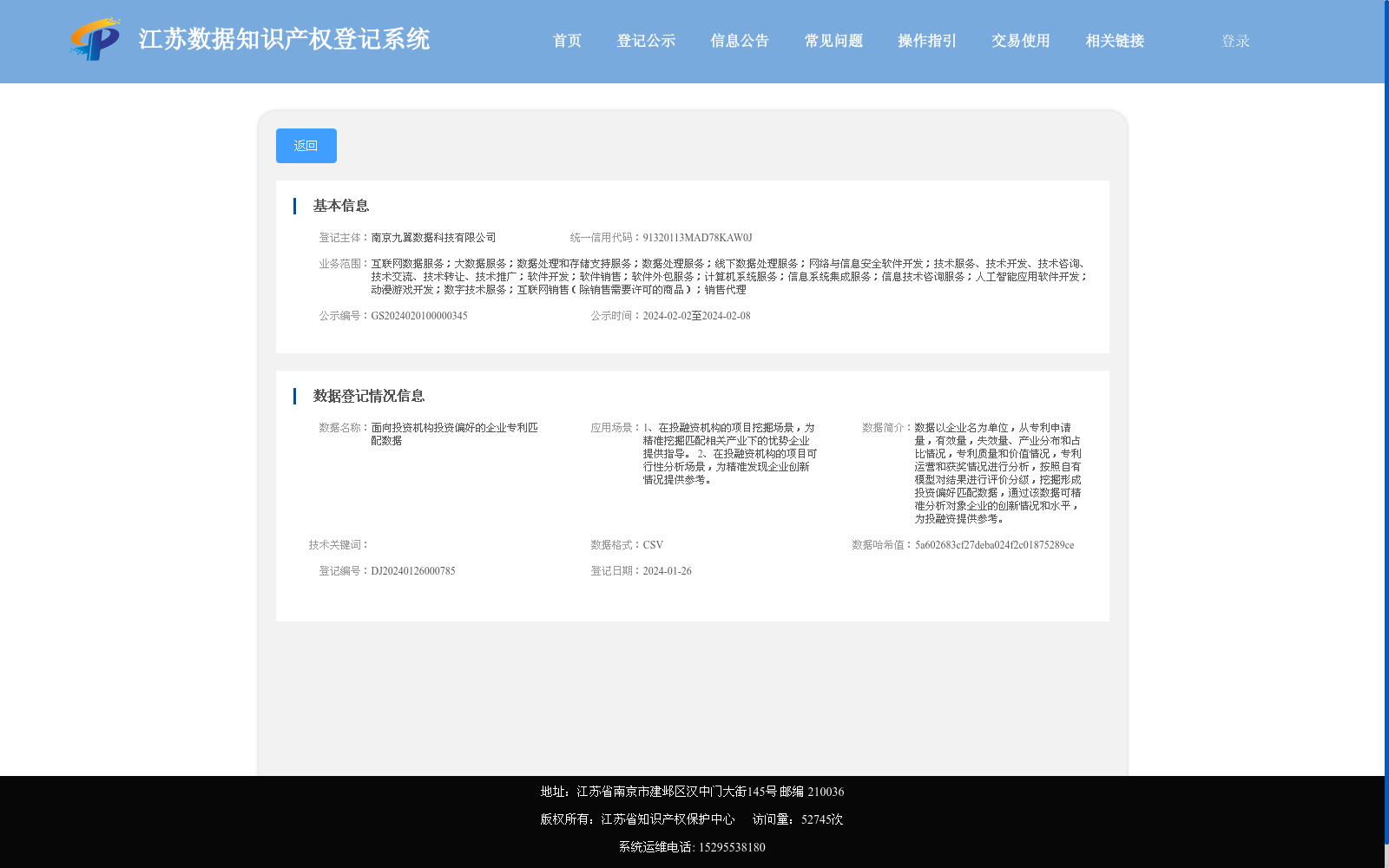Select data name 面向投资机构投资偏好的企业专利匹配数据

(455, 434)
